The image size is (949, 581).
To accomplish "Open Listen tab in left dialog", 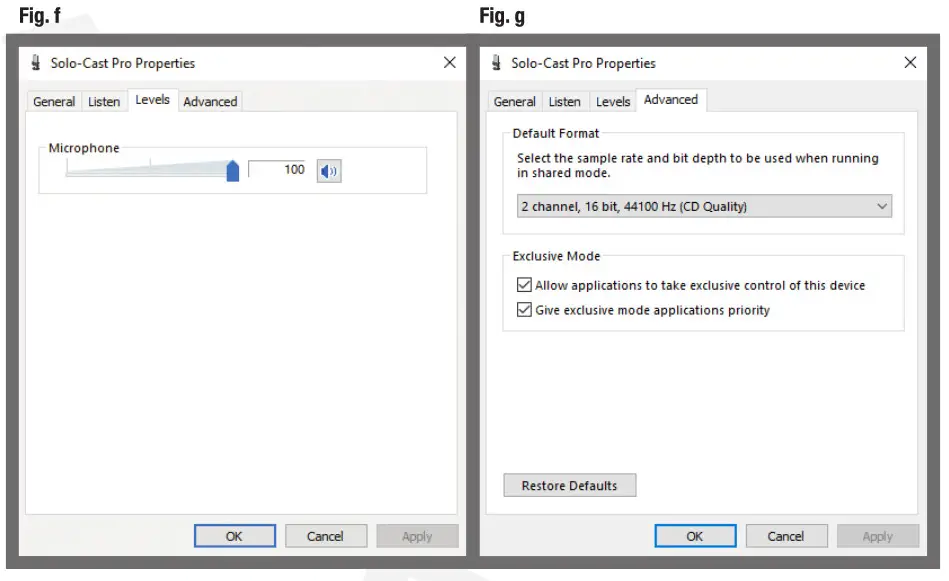I will pos(104,102).
